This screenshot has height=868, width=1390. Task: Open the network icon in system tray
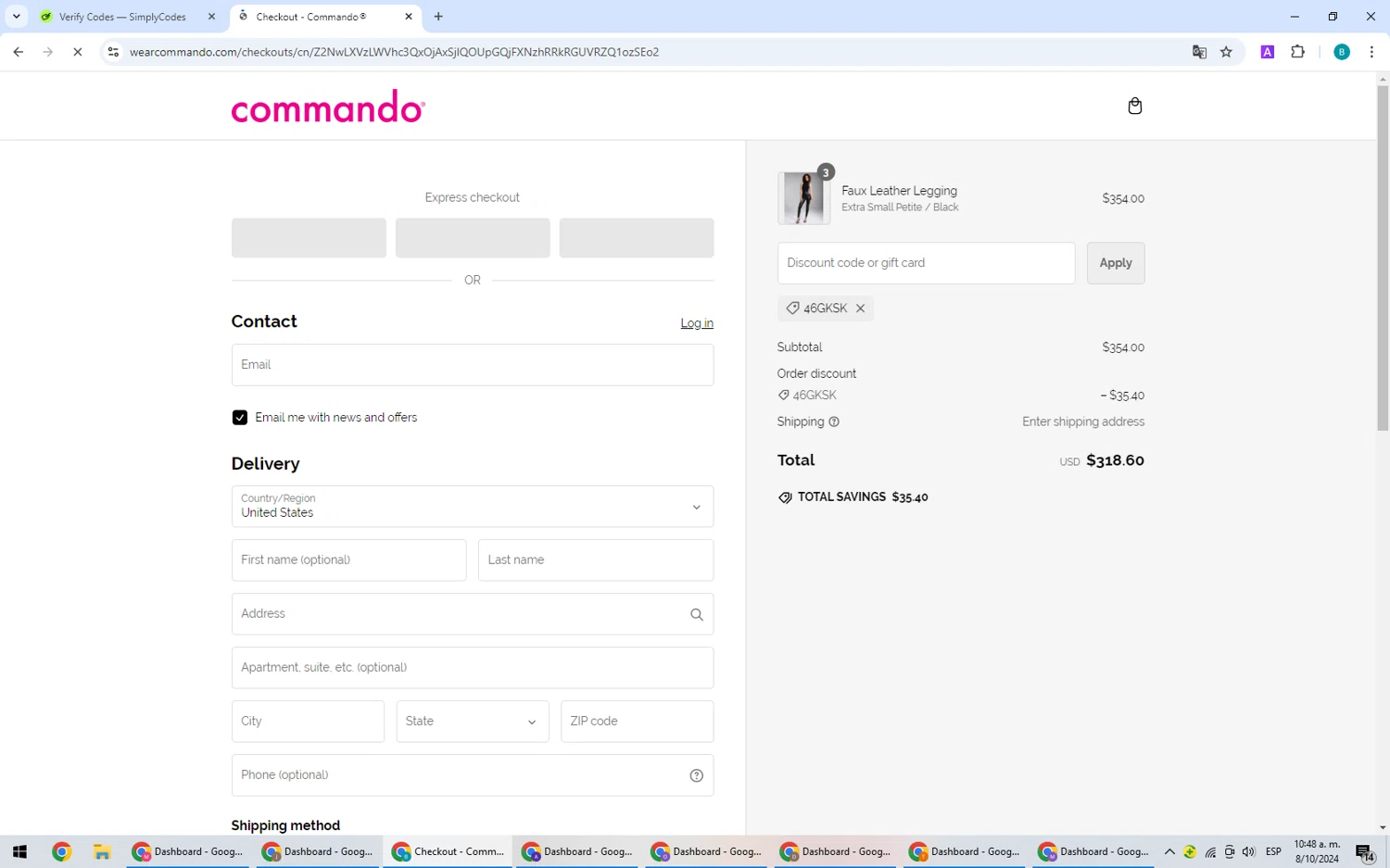[x=1210, y=851]
